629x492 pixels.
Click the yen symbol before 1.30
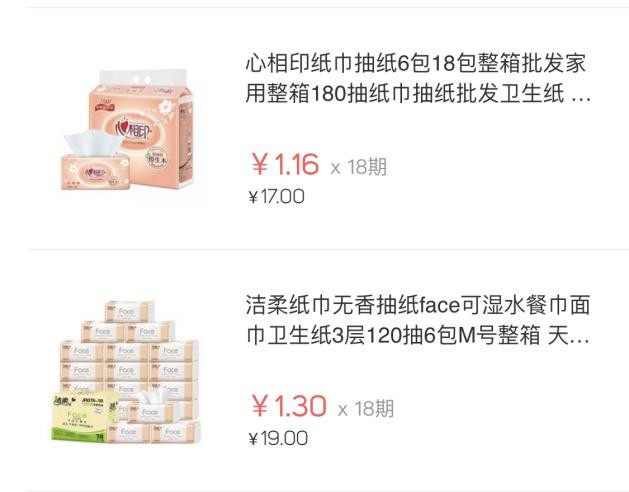pos(260,406)
